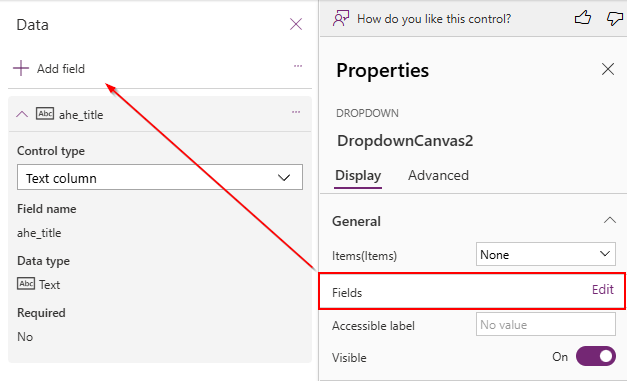Click the thumbs down feedback icon
Image resolution: width=627 pixels, height=381 pixels.
pyautogui.click(x=615, y=18)
